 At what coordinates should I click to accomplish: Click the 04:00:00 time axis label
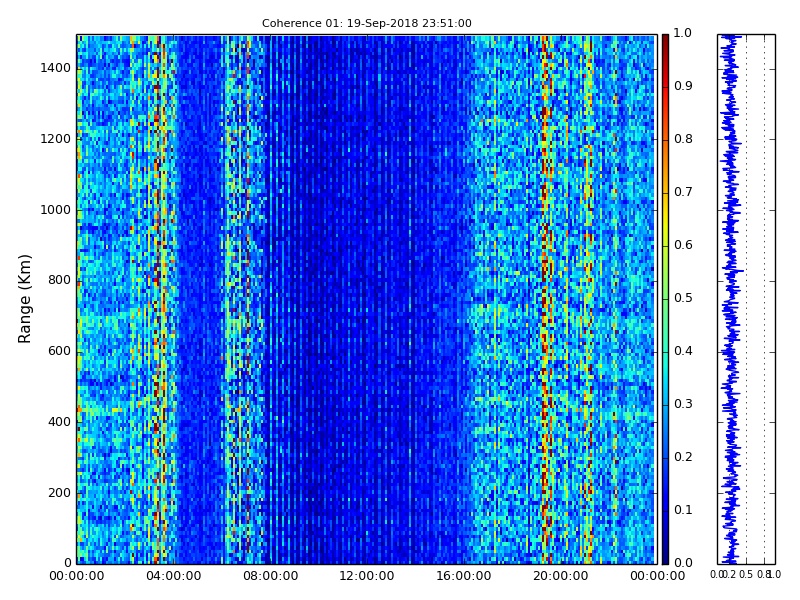pyautogui.click(x=173, y=576)
